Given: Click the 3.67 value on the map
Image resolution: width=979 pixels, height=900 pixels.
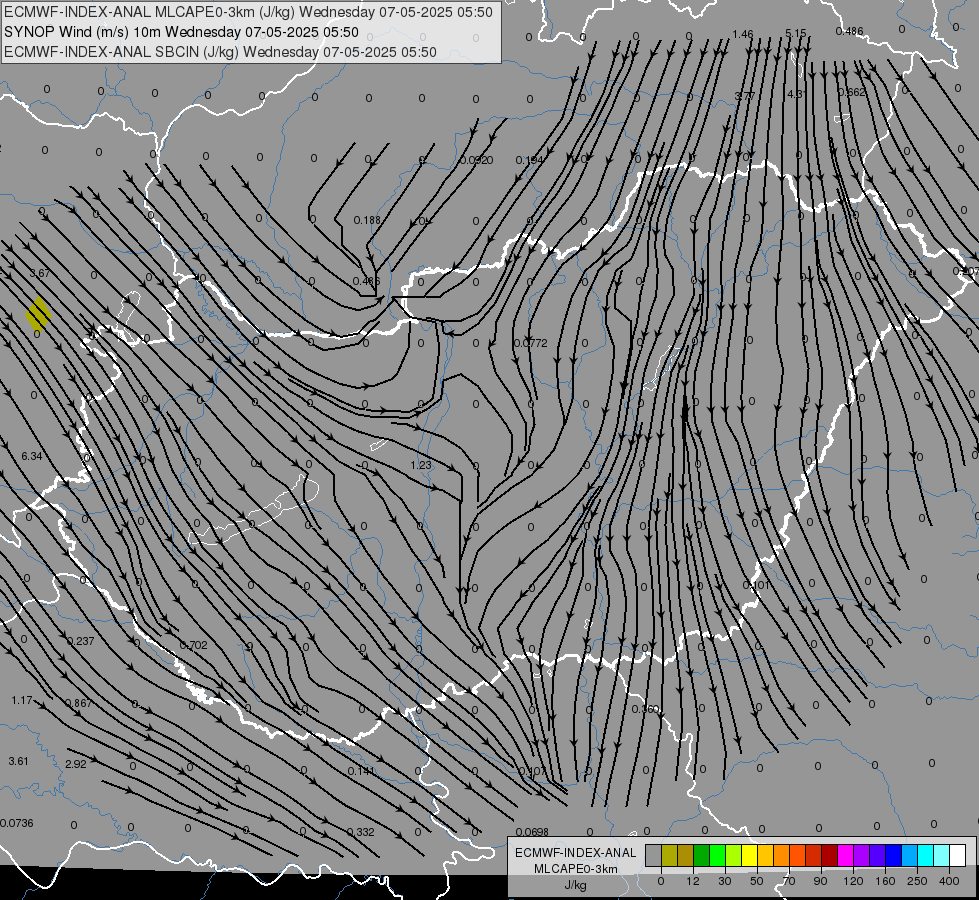Looking at the screenshot, I should 40,273.
